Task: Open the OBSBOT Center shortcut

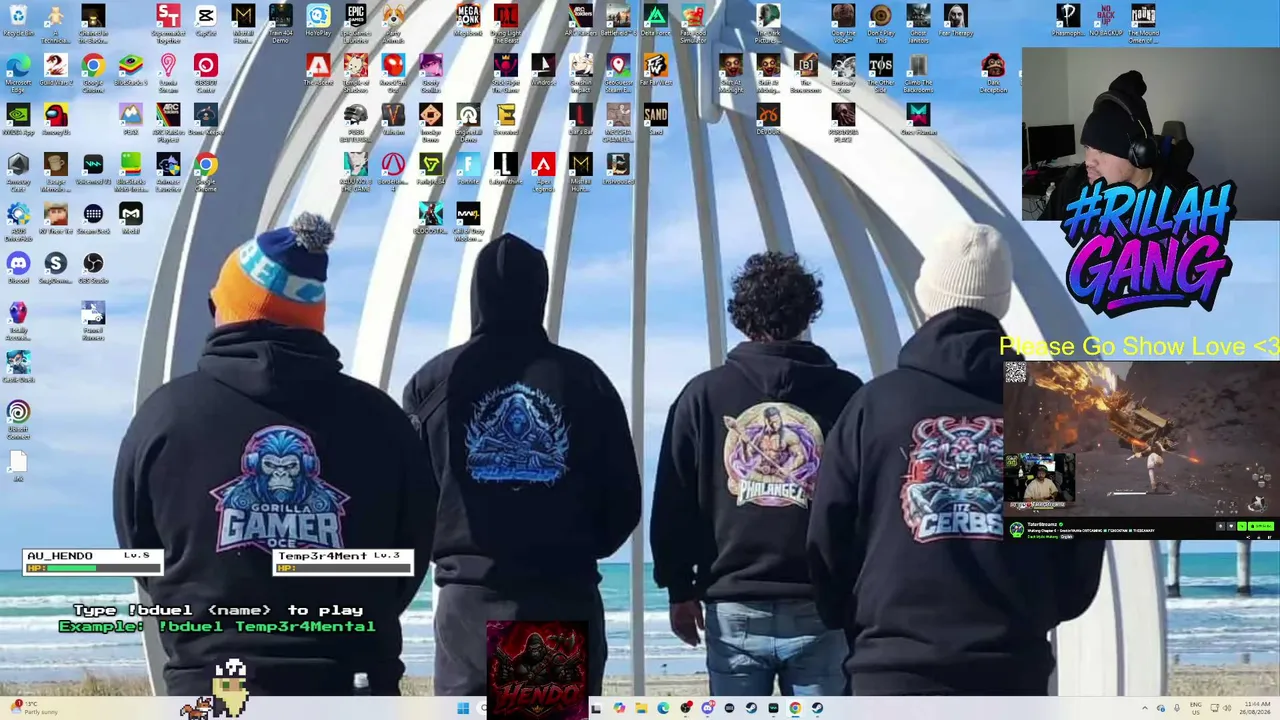Action: pos(206,74)
